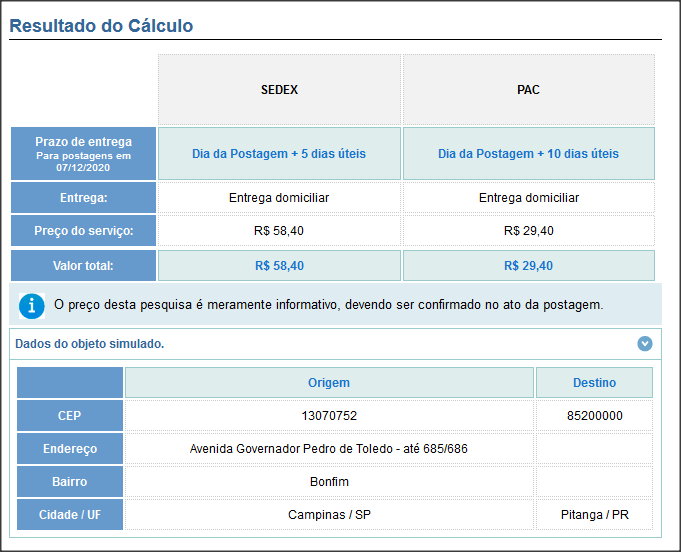Select the 'Prazo de entrega' row label
The image size is (681, 552).
(x=83, y=154)
